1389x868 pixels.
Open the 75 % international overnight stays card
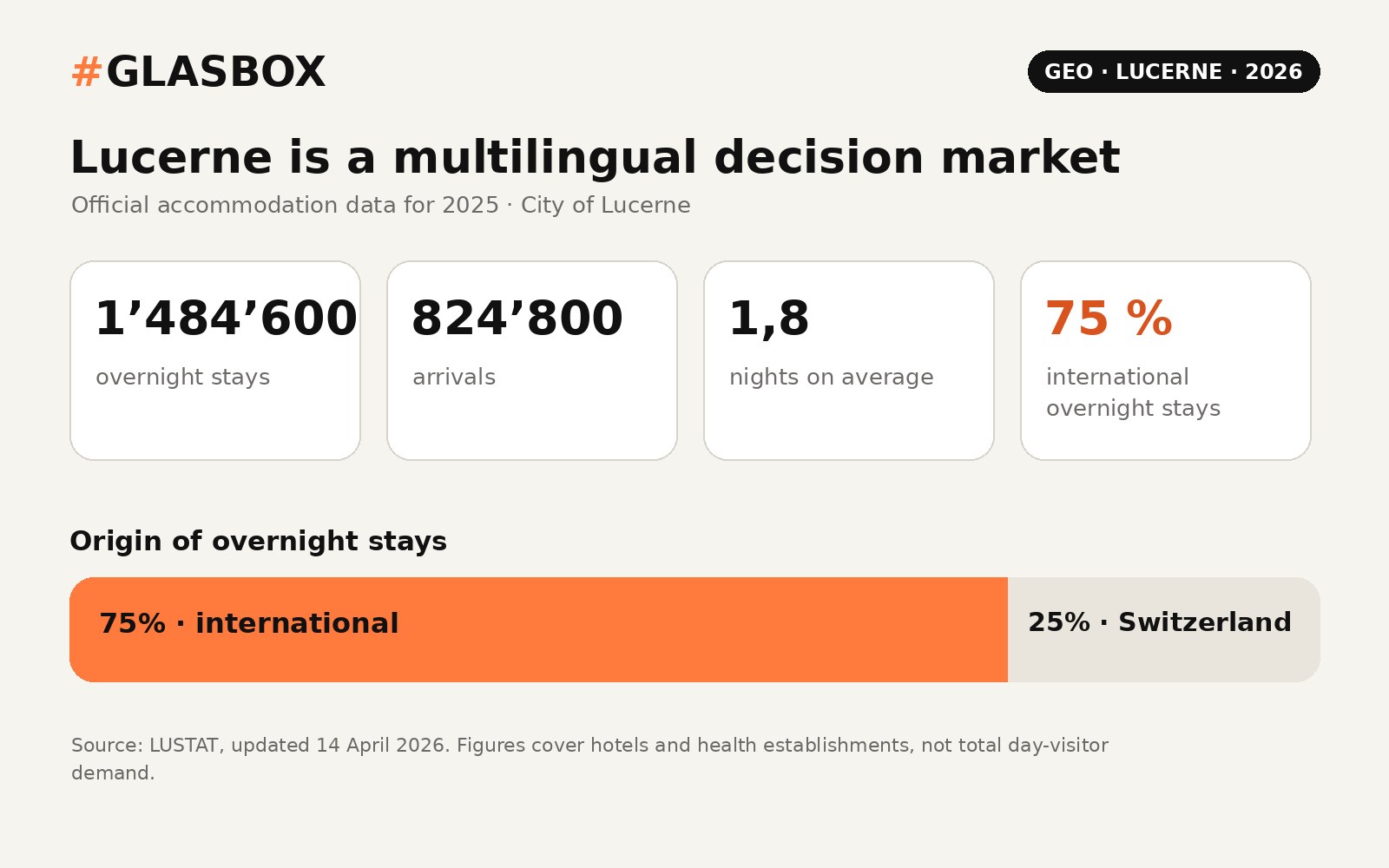1166,360
